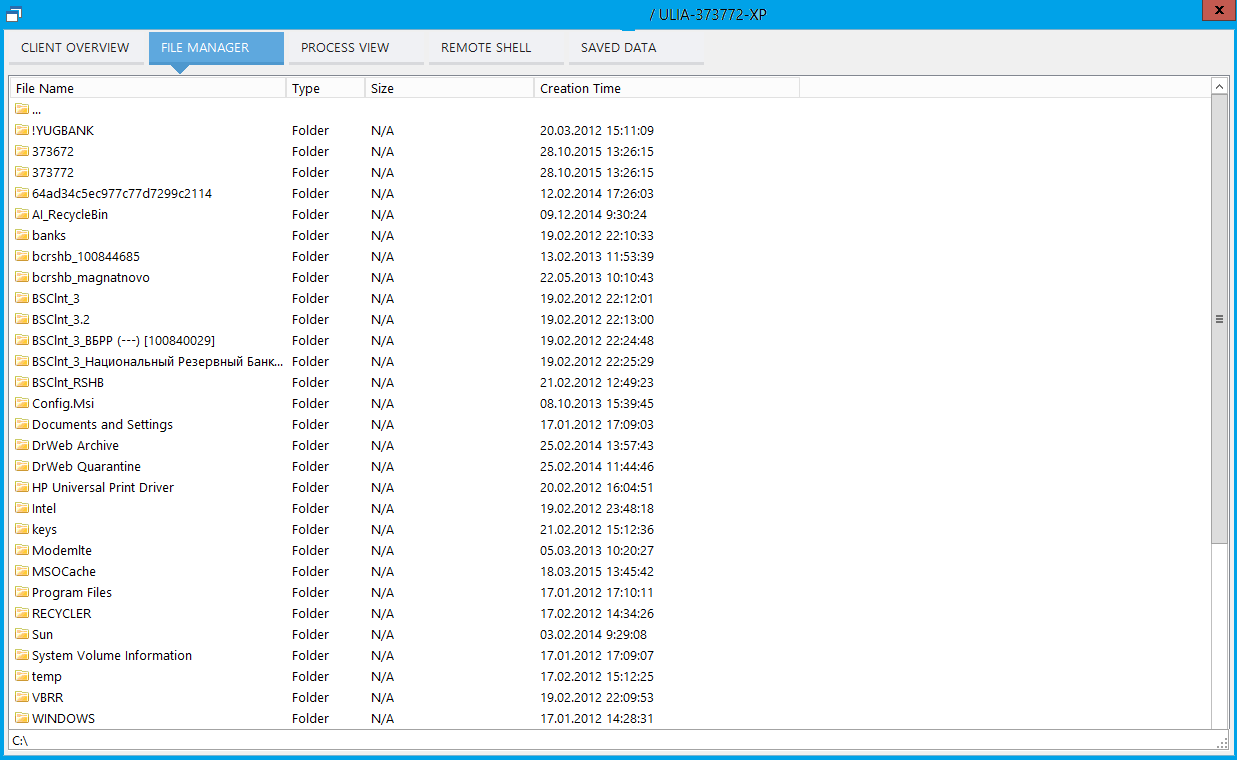Click creation time 03.02.2014 9:29:08
Screen dimensions: 1237x760
(x=594, y=635)
